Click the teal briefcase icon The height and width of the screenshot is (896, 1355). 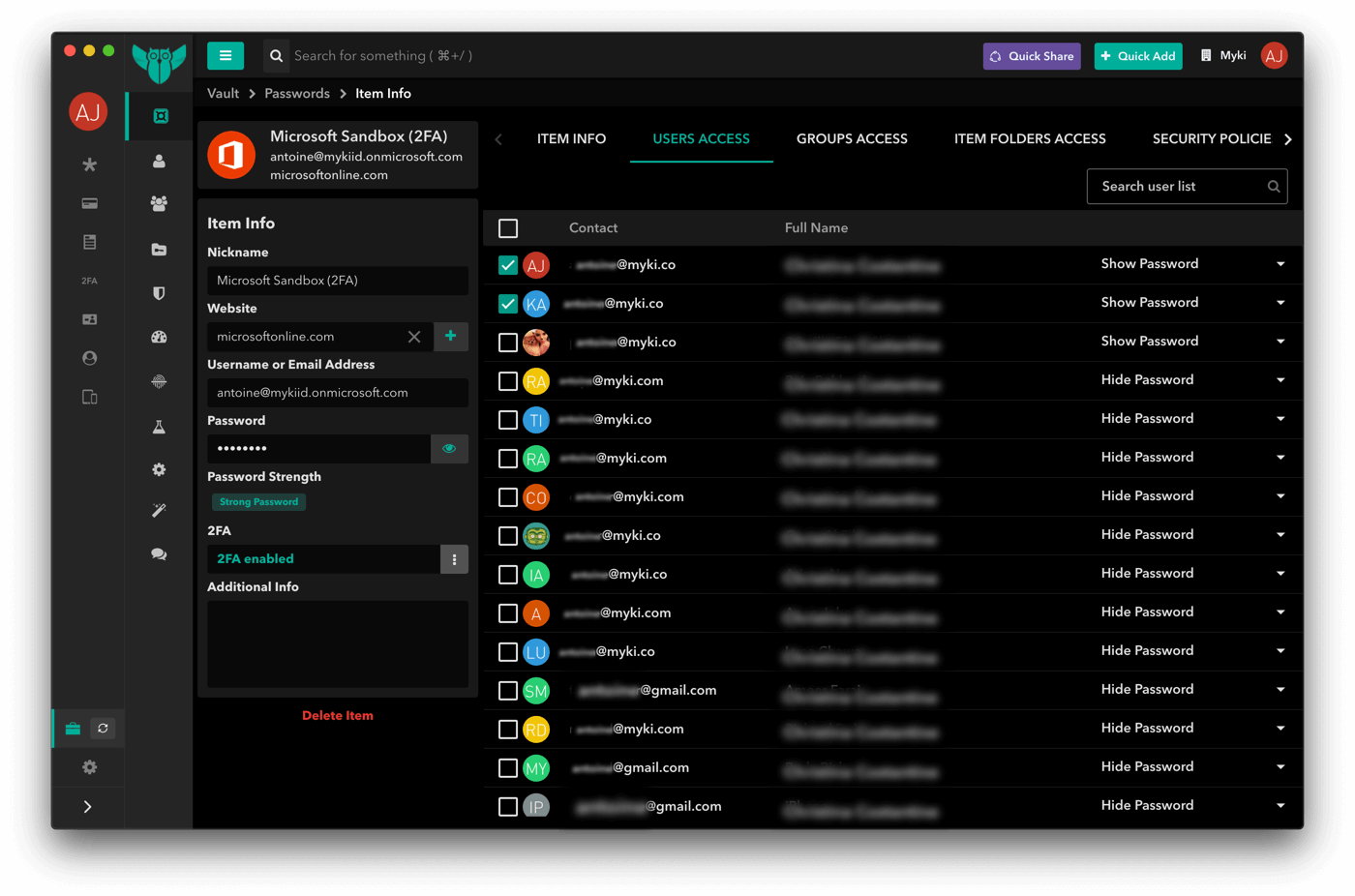[x=73, y=729]
